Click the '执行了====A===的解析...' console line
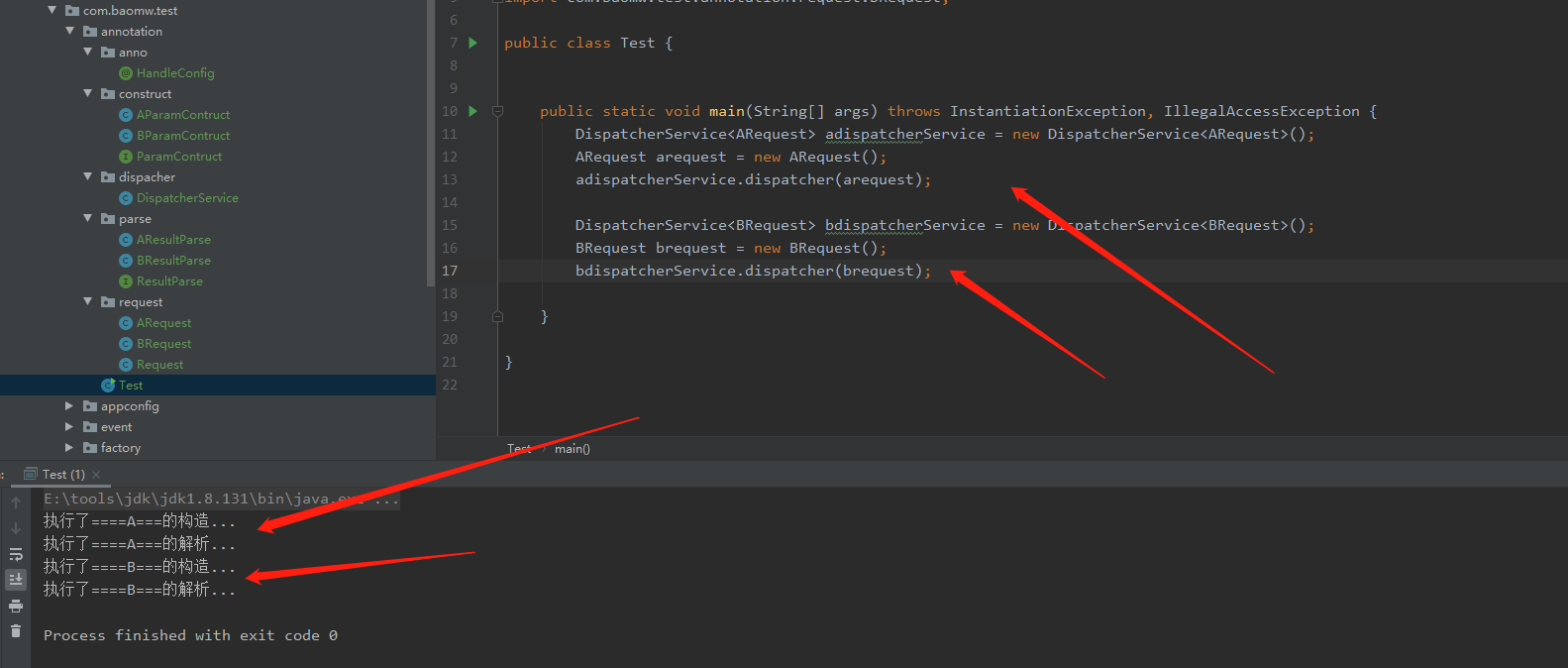The height and width of the screenshot is (668, 1568). 140,544
